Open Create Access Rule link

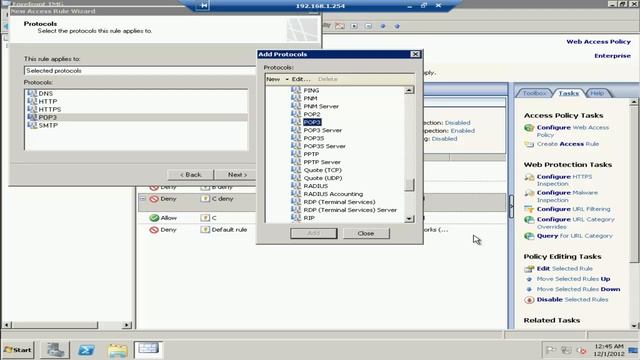pos(568,144)
